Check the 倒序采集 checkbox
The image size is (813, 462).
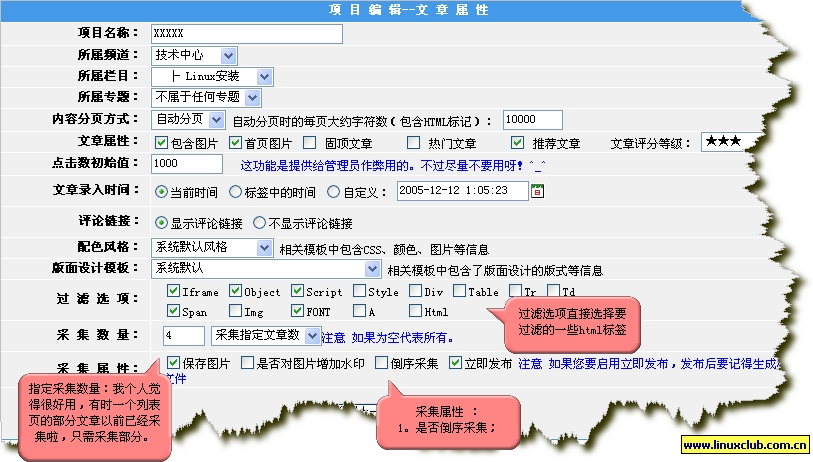[381, 362]
